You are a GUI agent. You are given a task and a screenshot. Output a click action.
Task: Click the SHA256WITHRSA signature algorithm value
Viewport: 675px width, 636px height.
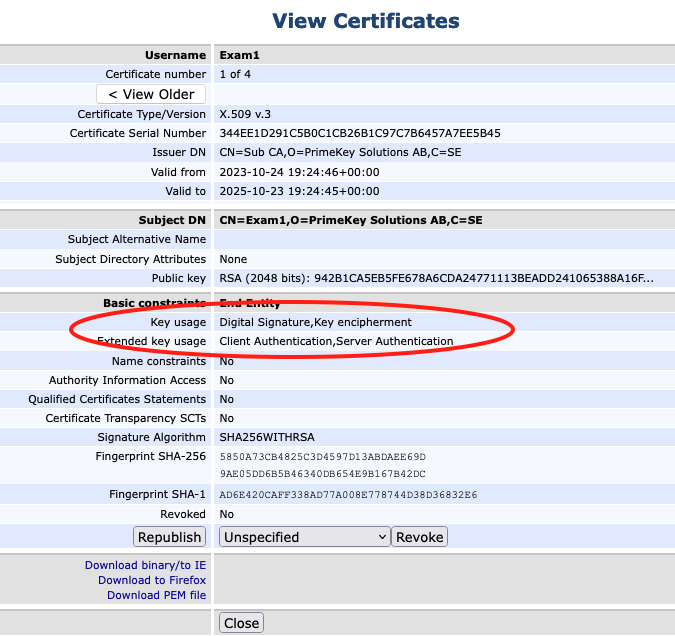[267, 437]
